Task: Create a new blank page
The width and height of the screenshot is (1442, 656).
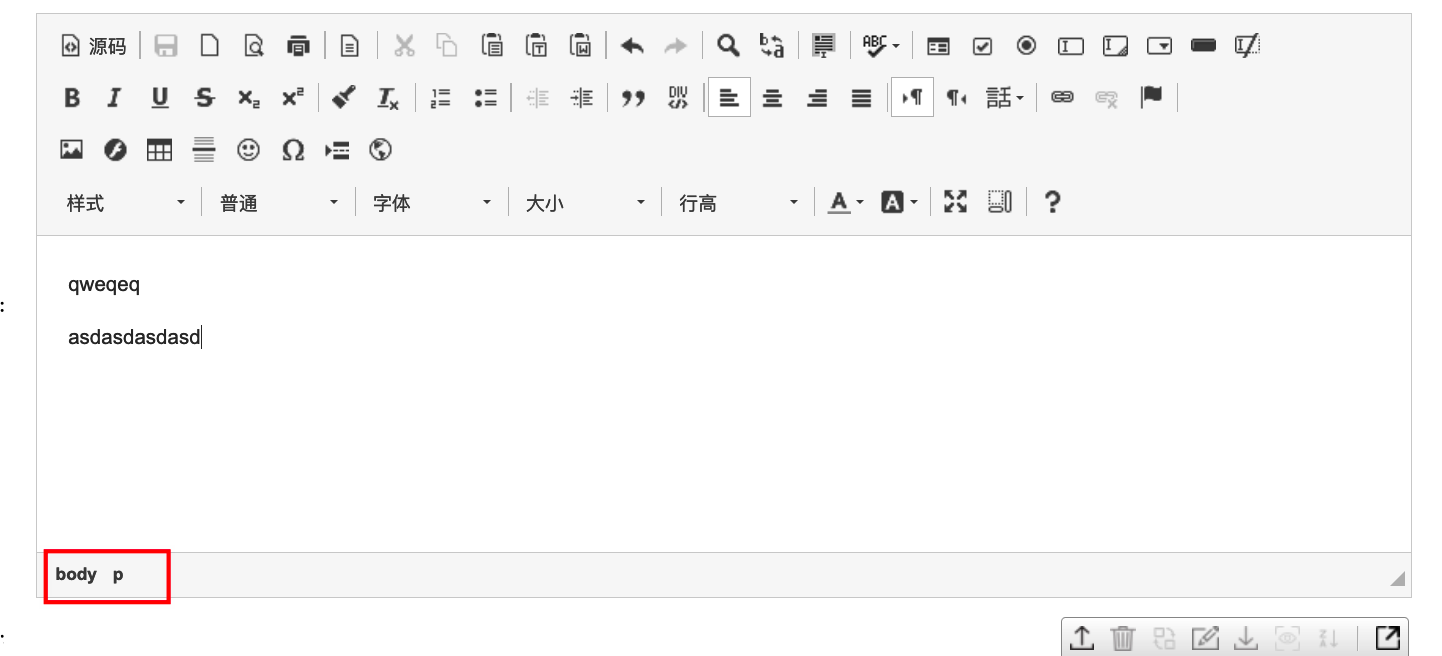Action: [x=210, y=45]
